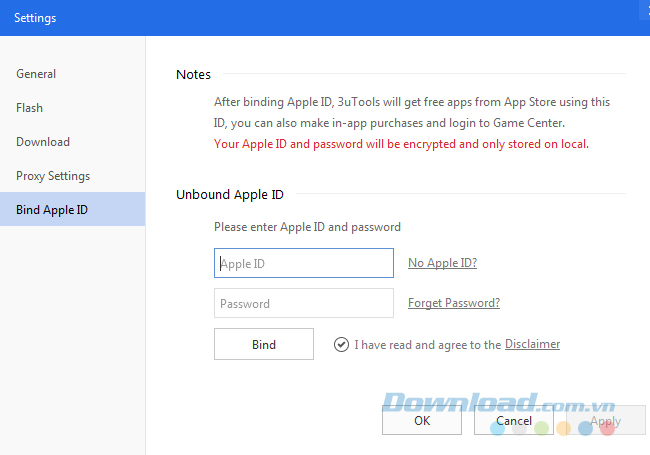The image size is (650, 455).
Task: Click the Apply button
Action: (606, 421)
